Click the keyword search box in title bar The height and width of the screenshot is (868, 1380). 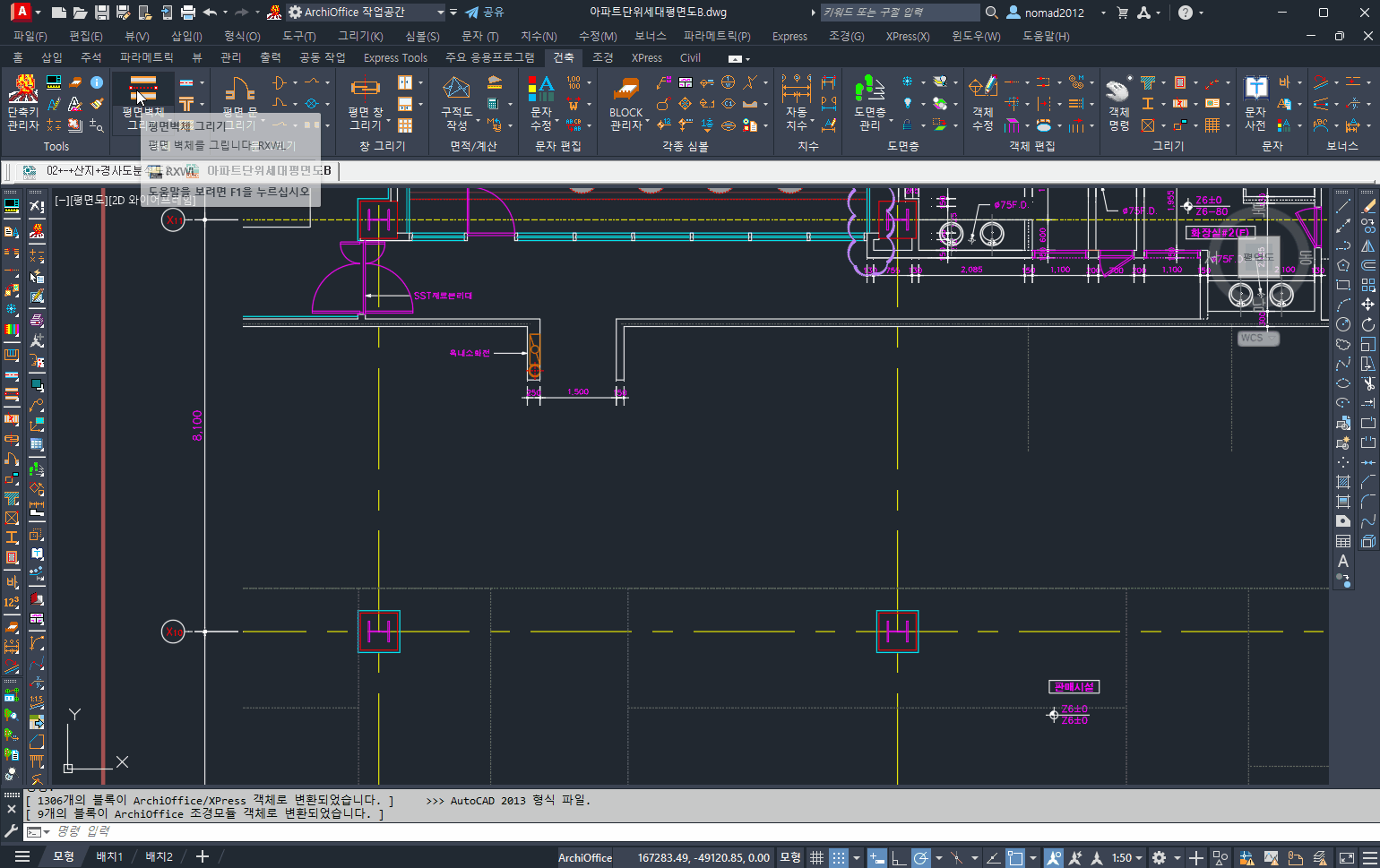pyautogui.click(x=900, y=13)
